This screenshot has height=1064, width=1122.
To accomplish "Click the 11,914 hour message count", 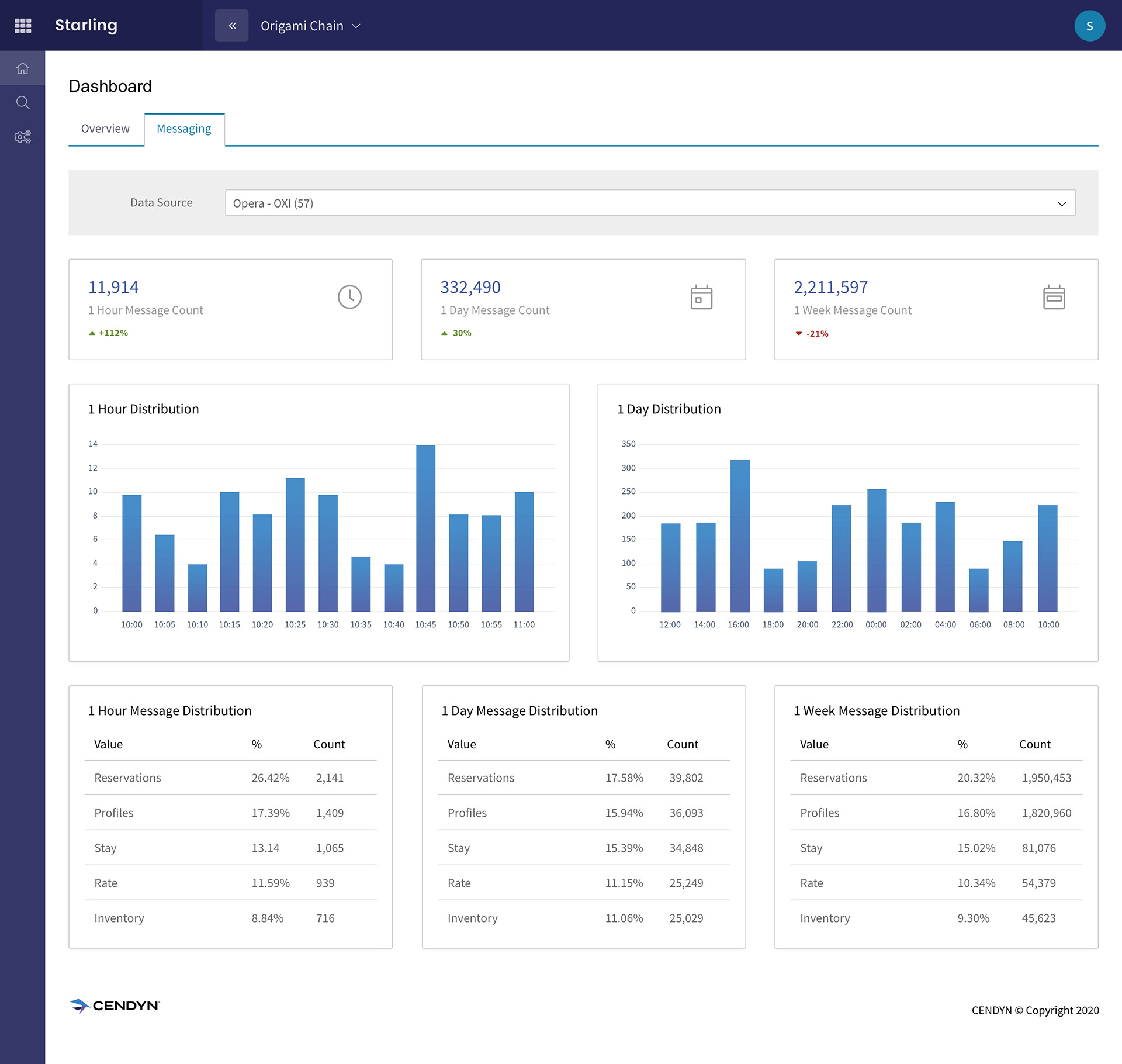I will [x=113, y=287].
